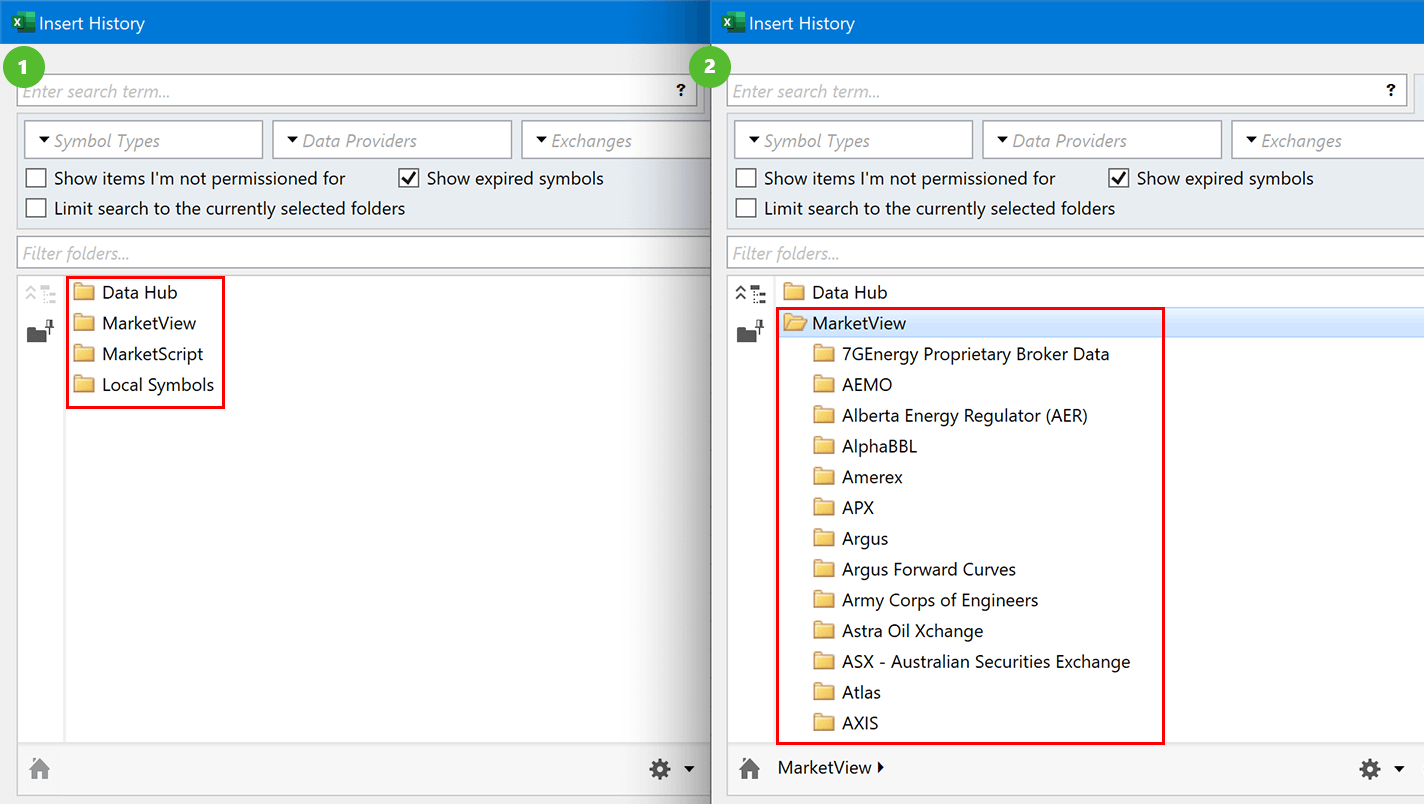Click the collapse-all tree icon in left window

39,293
